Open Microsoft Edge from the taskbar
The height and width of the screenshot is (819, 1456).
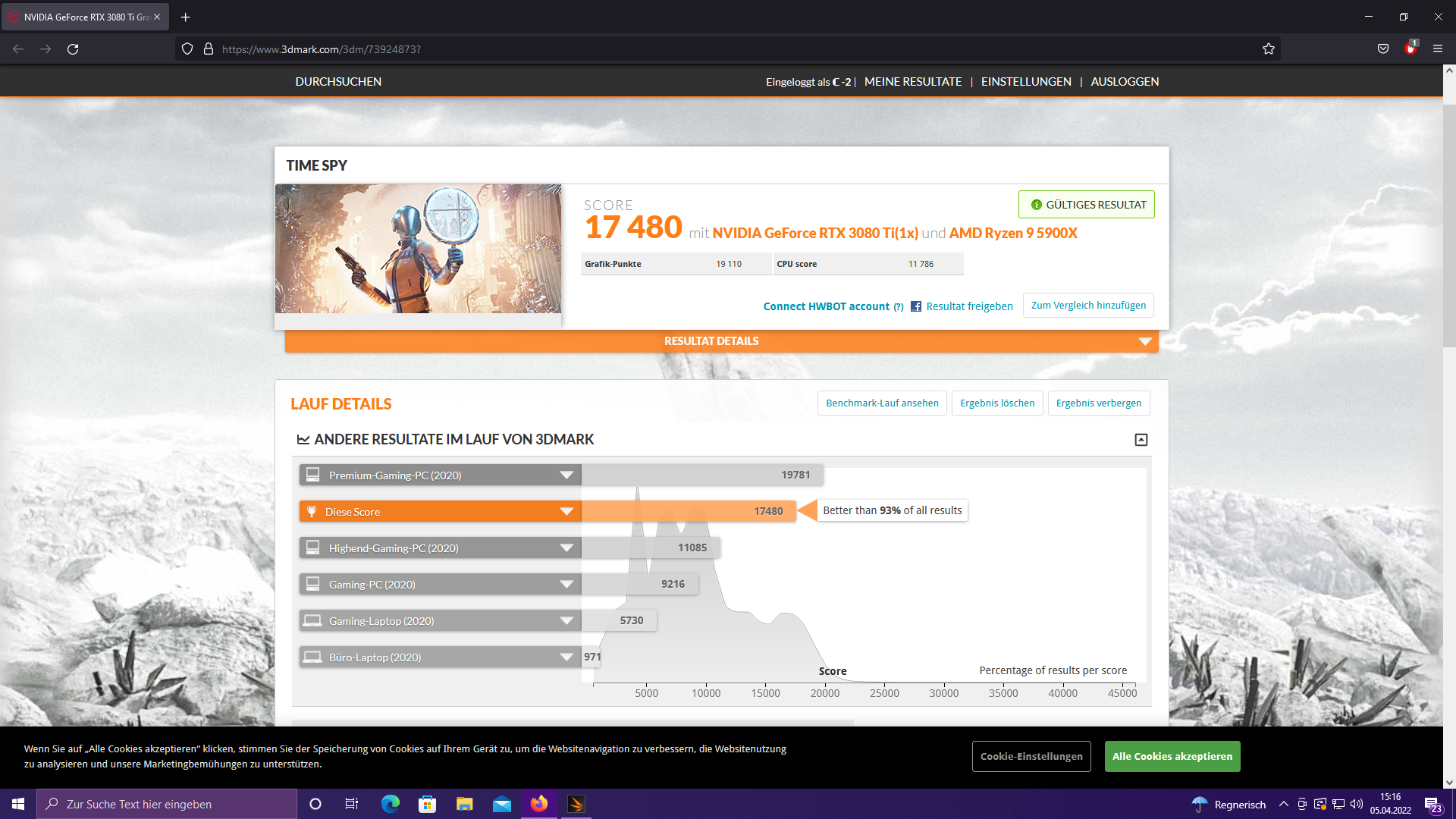[x=390, y=804]
